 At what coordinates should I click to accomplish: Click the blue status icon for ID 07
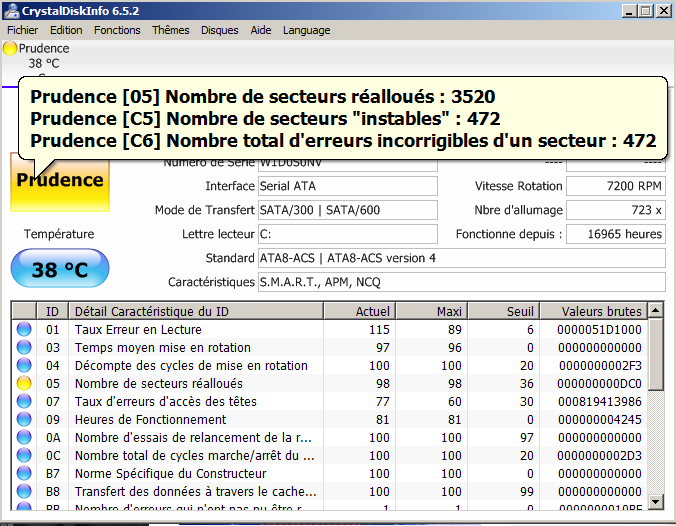[x=24, y=401]
